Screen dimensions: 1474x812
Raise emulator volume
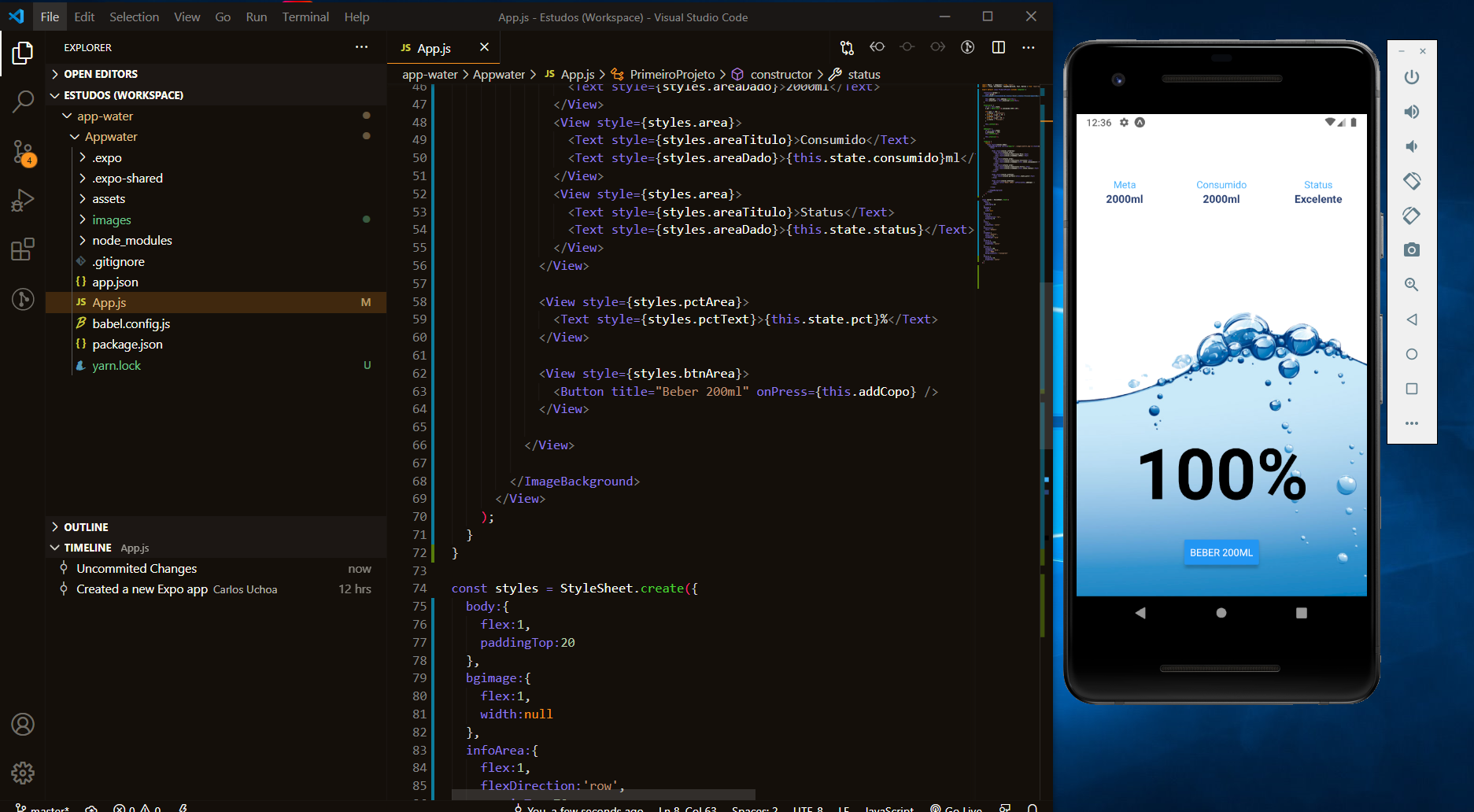(x=1412, y=112)
